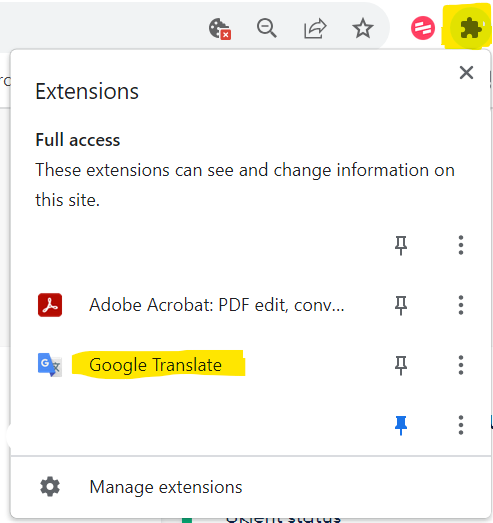Select Adobe Acrobat PDF edit entry
The height and width of the screenshot is (523, 493).
(x=216, y=305)
